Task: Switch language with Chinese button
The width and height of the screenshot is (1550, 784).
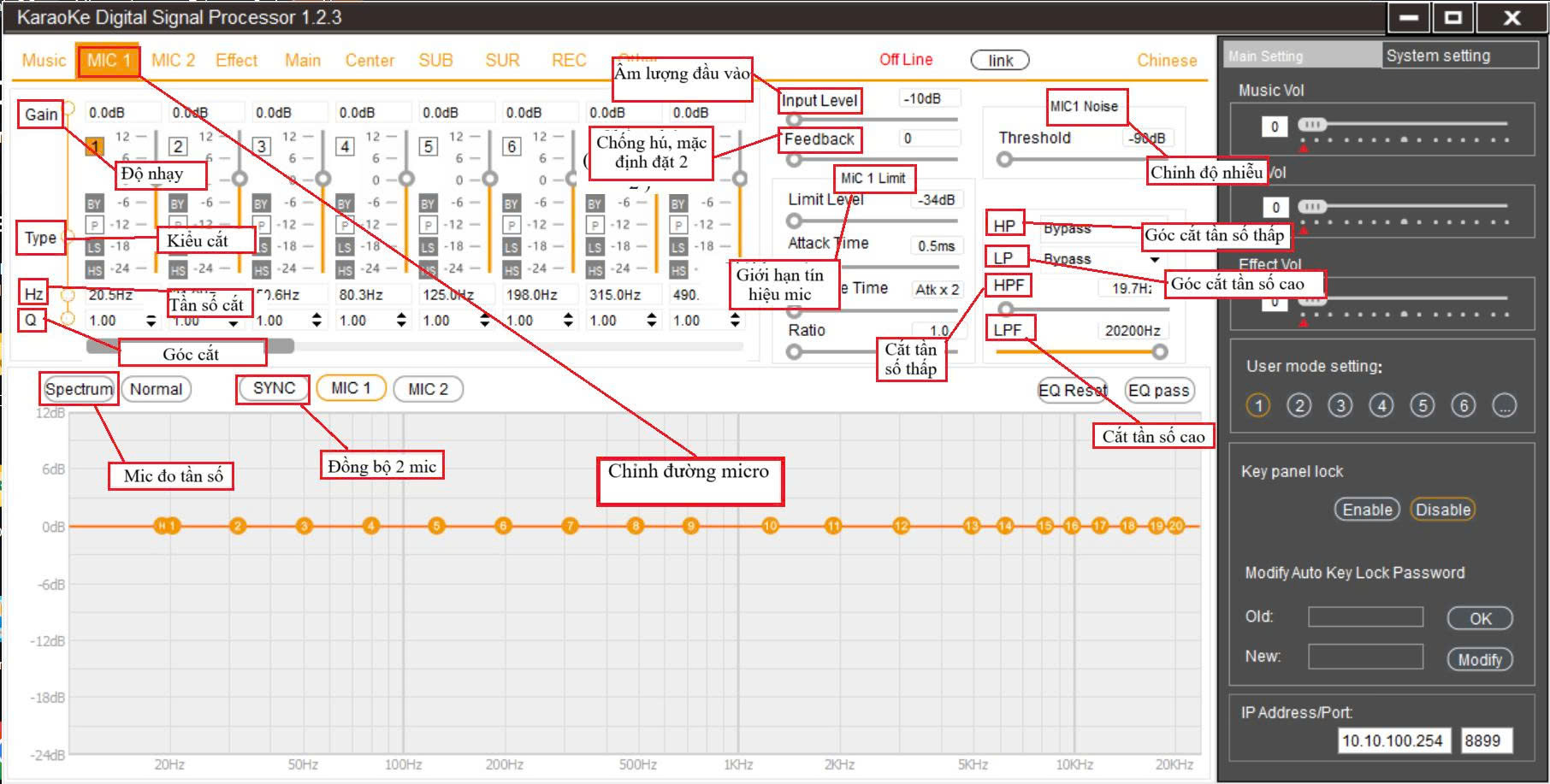Action: pyautogui.click(x=1167, y=61)
